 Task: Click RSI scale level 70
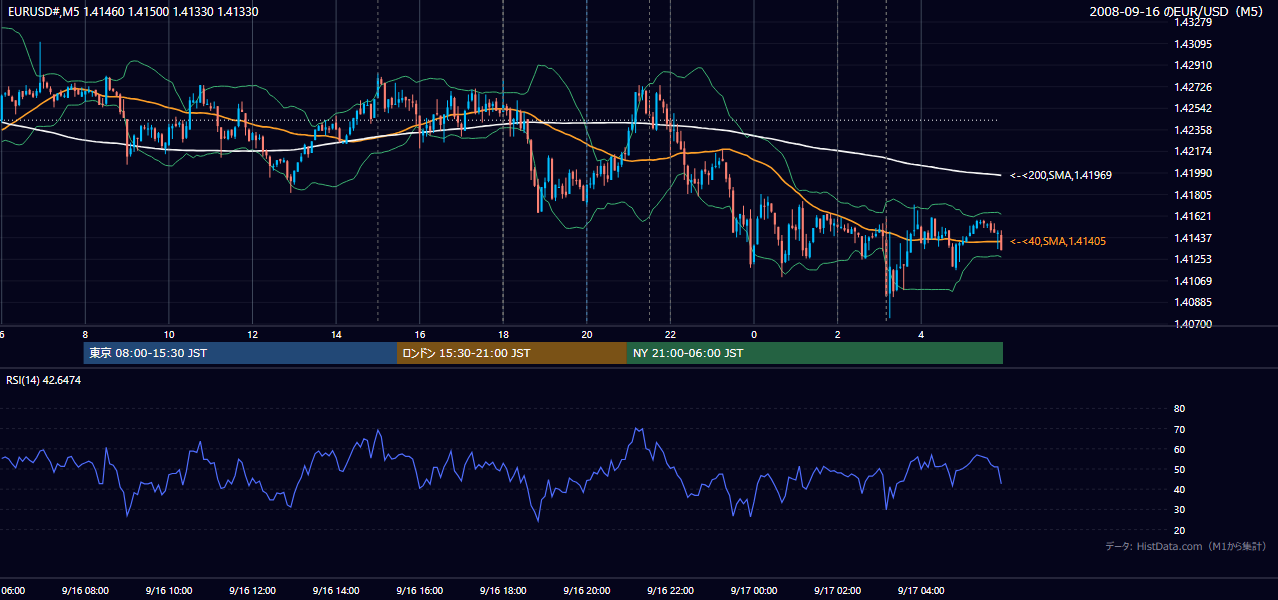pos(1179,430)
